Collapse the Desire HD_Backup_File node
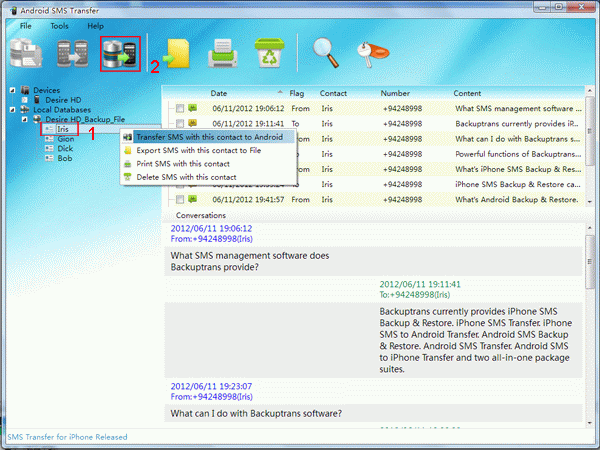Viewport: 600px width, 450px height. point(25,119)
